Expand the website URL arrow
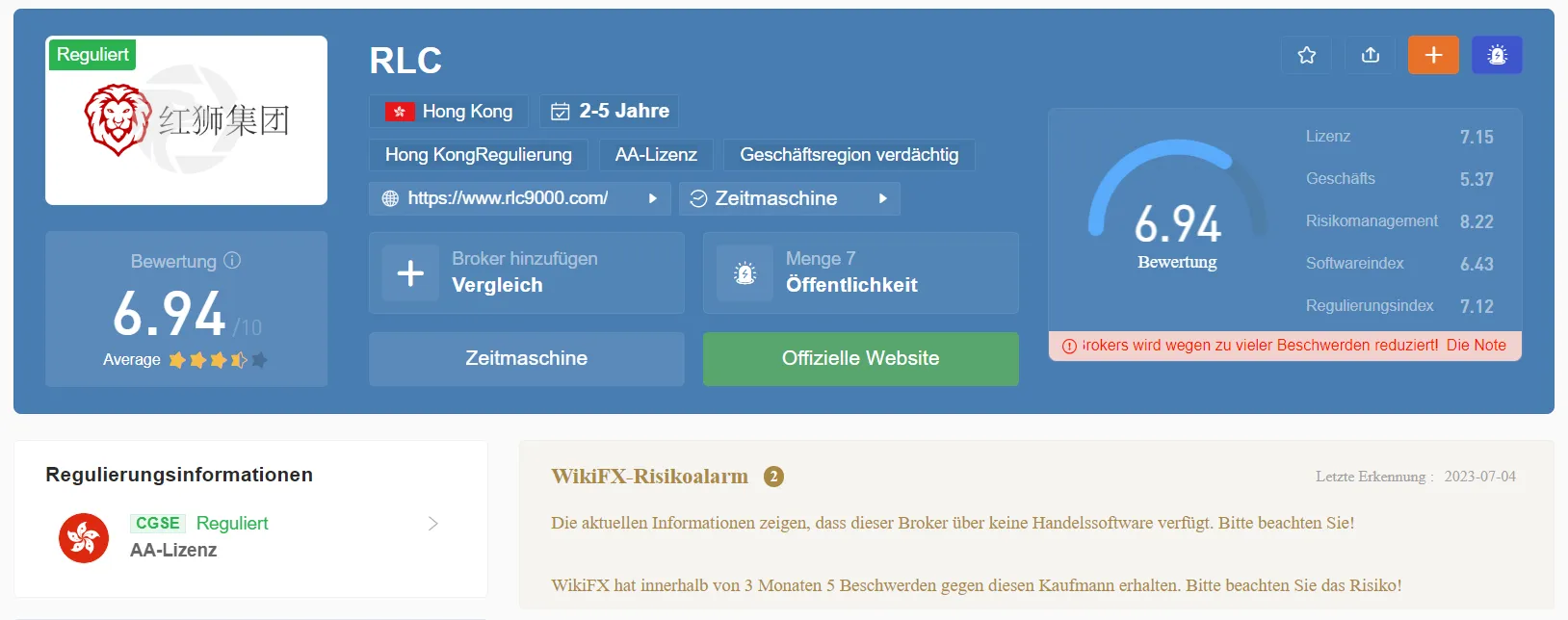 point(652,198)
